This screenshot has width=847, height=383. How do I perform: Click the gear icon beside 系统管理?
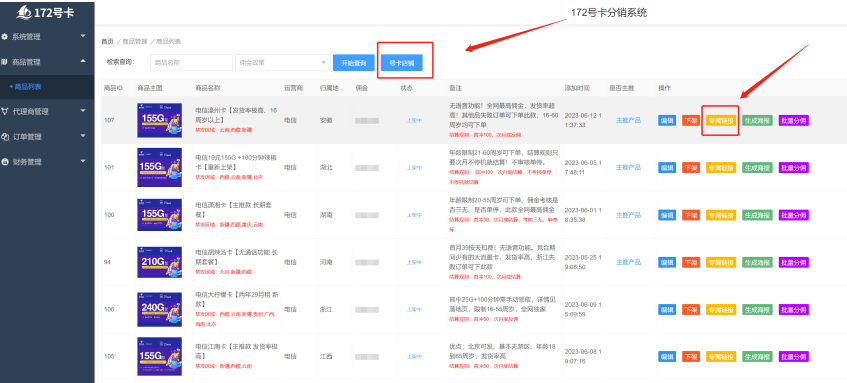5,37
